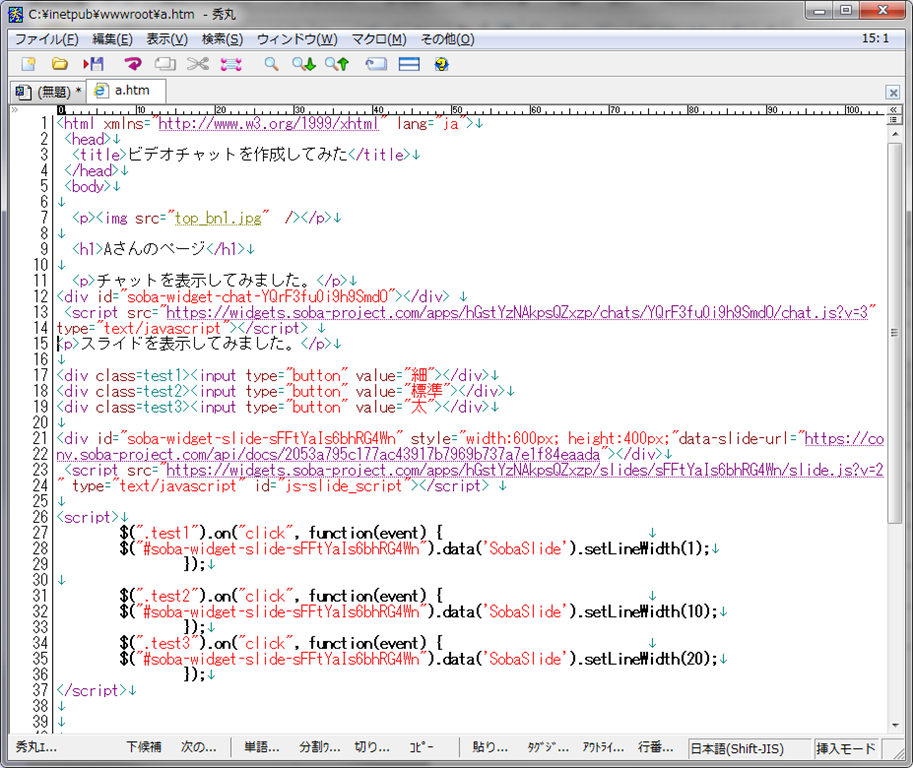
Task: Open search with the magnifier icon
Action: coord(271,64)
